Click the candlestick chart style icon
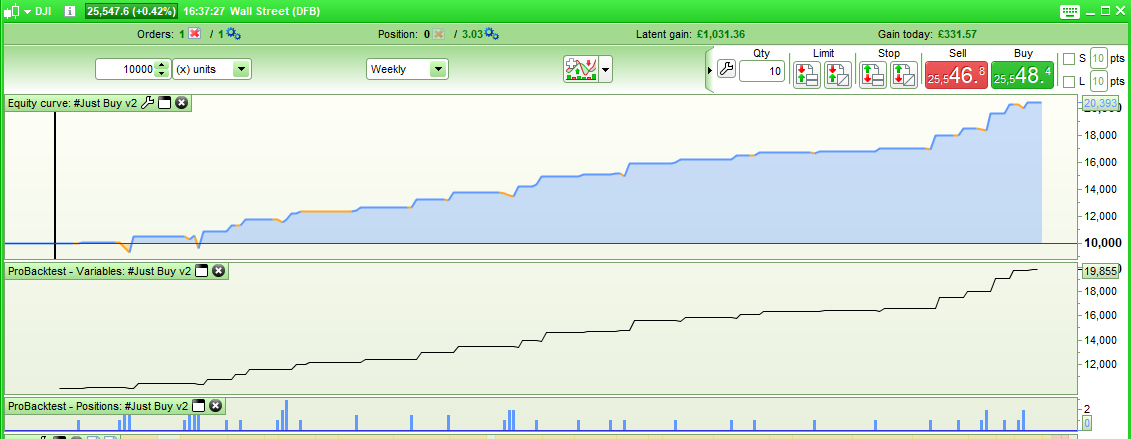 click(10, 12)
